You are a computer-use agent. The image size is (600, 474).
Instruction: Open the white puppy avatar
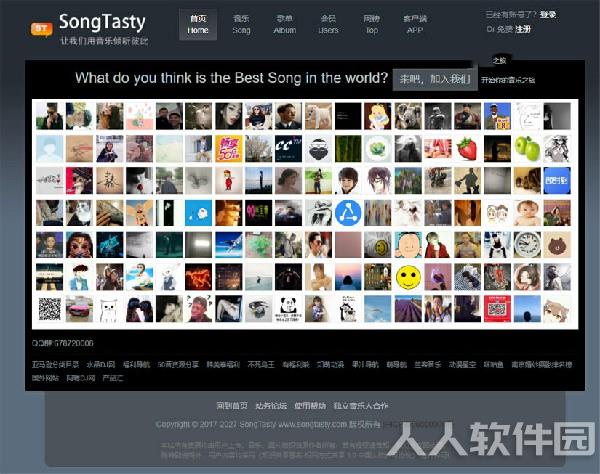click(x=318, y=116)
